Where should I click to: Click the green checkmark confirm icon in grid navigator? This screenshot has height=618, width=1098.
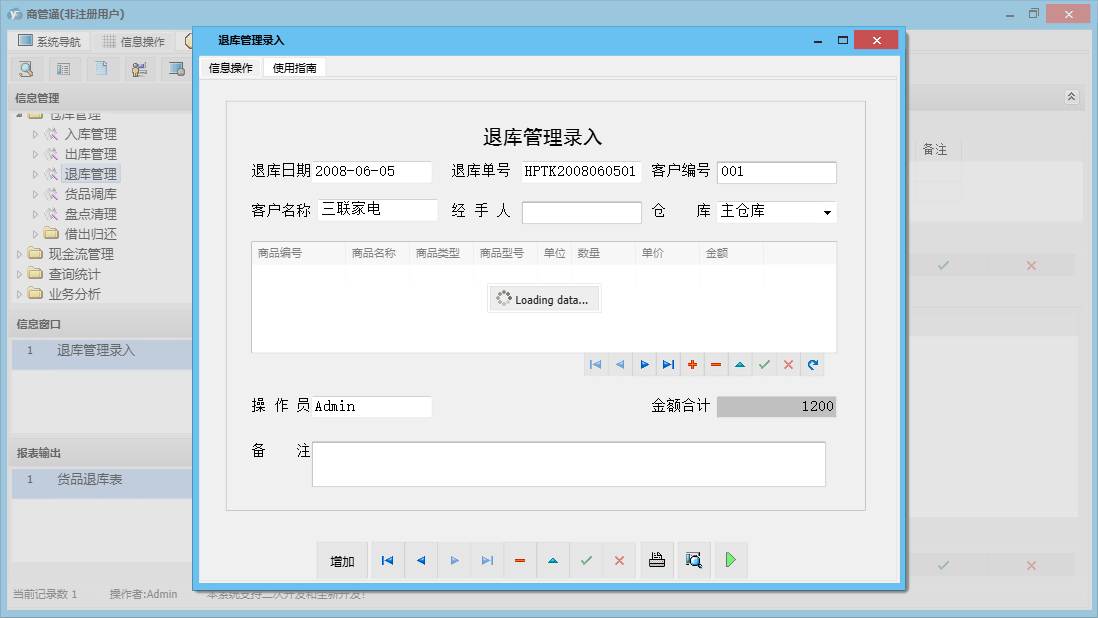pyautogui.click(x=764, y=364)
